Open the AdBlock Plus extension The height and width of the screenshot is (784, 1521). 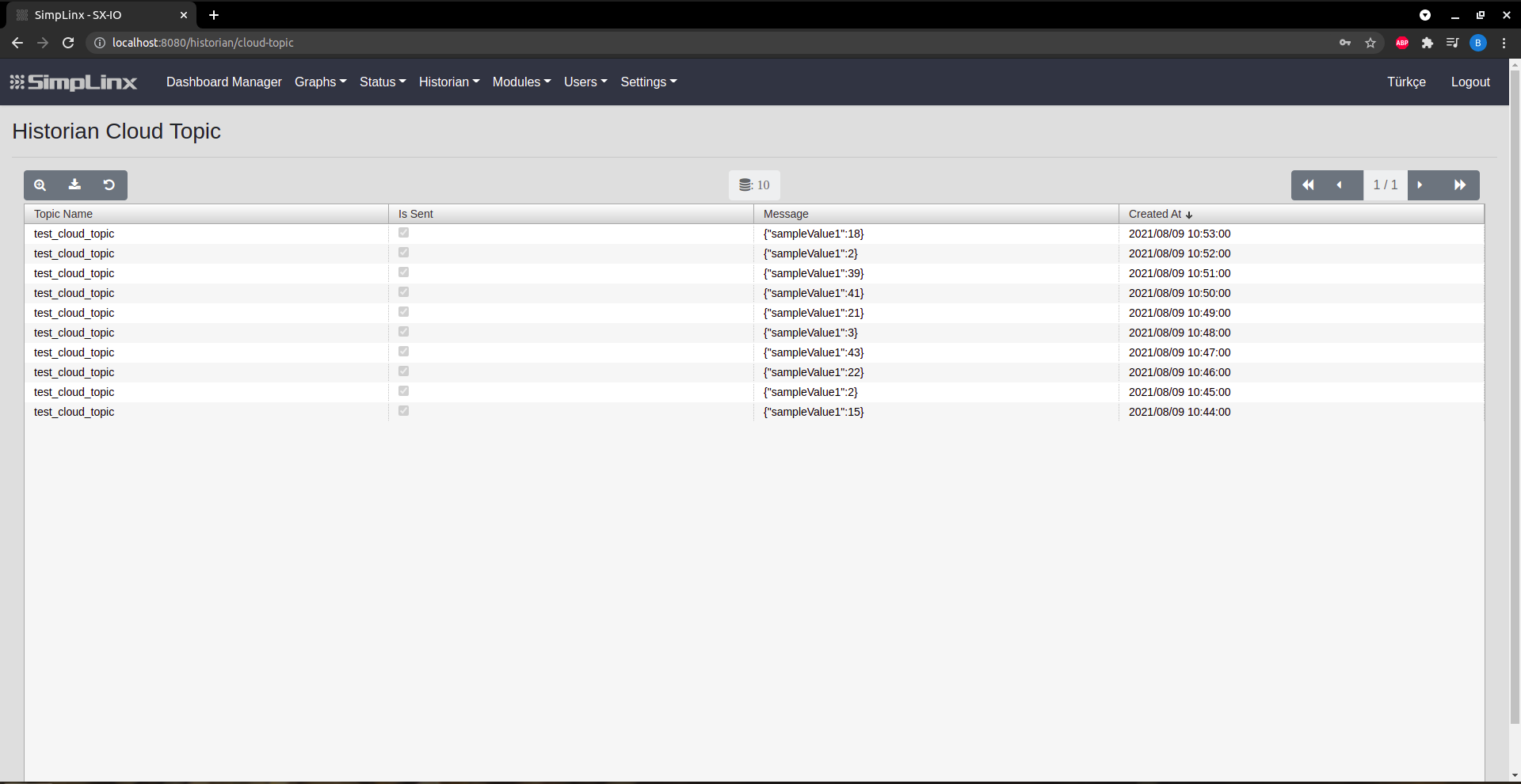coord(1402,43)
